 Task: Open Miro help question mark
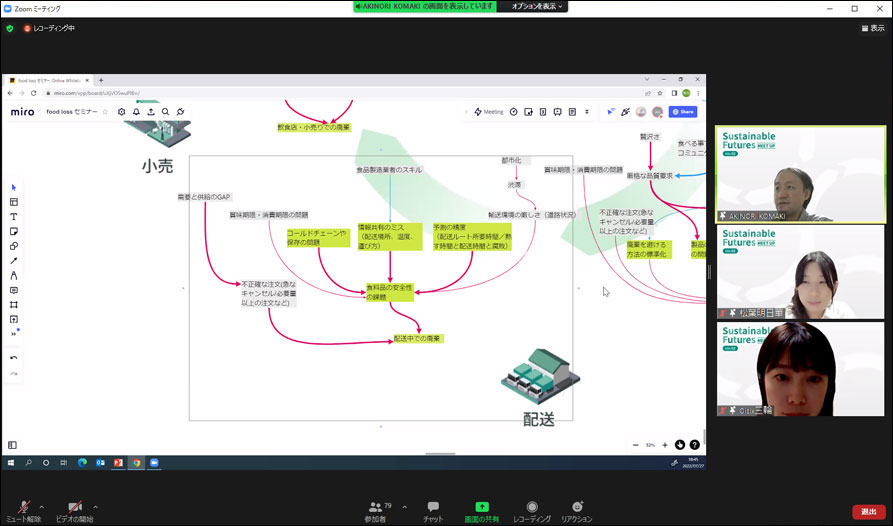point(695,445)
